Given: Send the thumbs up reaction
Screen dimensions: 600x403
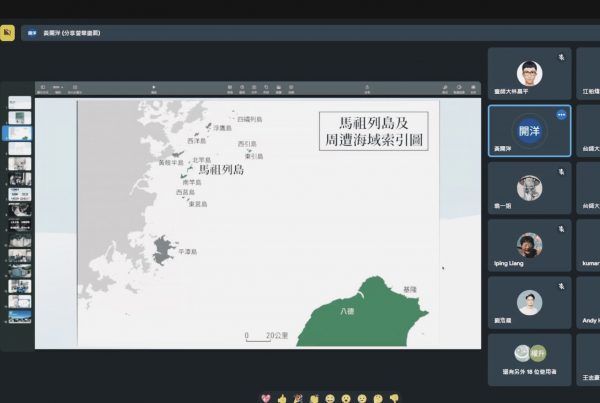Looking at the screenshot, I should coord(281,397).
